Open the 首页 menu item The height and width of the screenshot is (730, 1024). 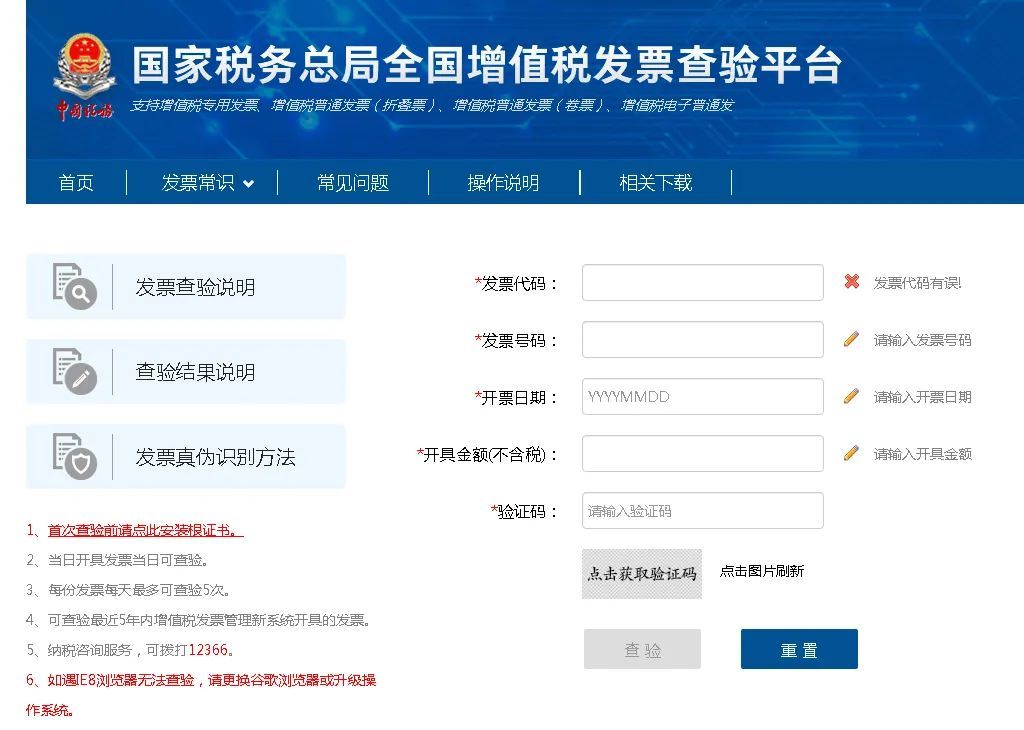tap(76, 183)
